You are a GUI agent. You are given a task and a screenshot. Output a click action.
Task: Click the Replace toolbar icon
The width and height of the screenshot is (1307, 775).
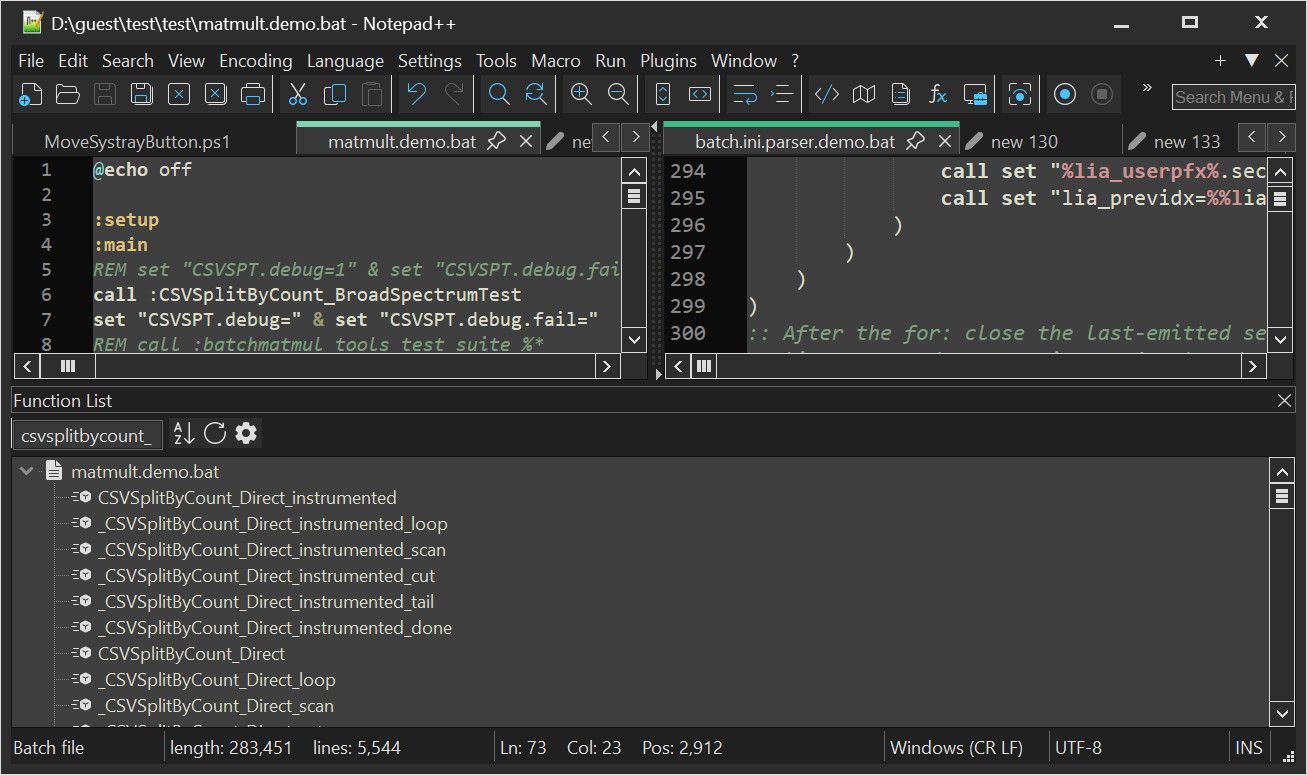point(536,95)
